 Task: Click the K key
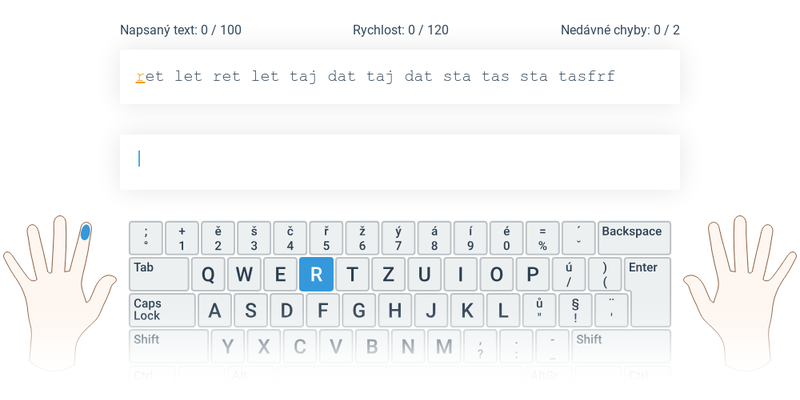point(467,310)
